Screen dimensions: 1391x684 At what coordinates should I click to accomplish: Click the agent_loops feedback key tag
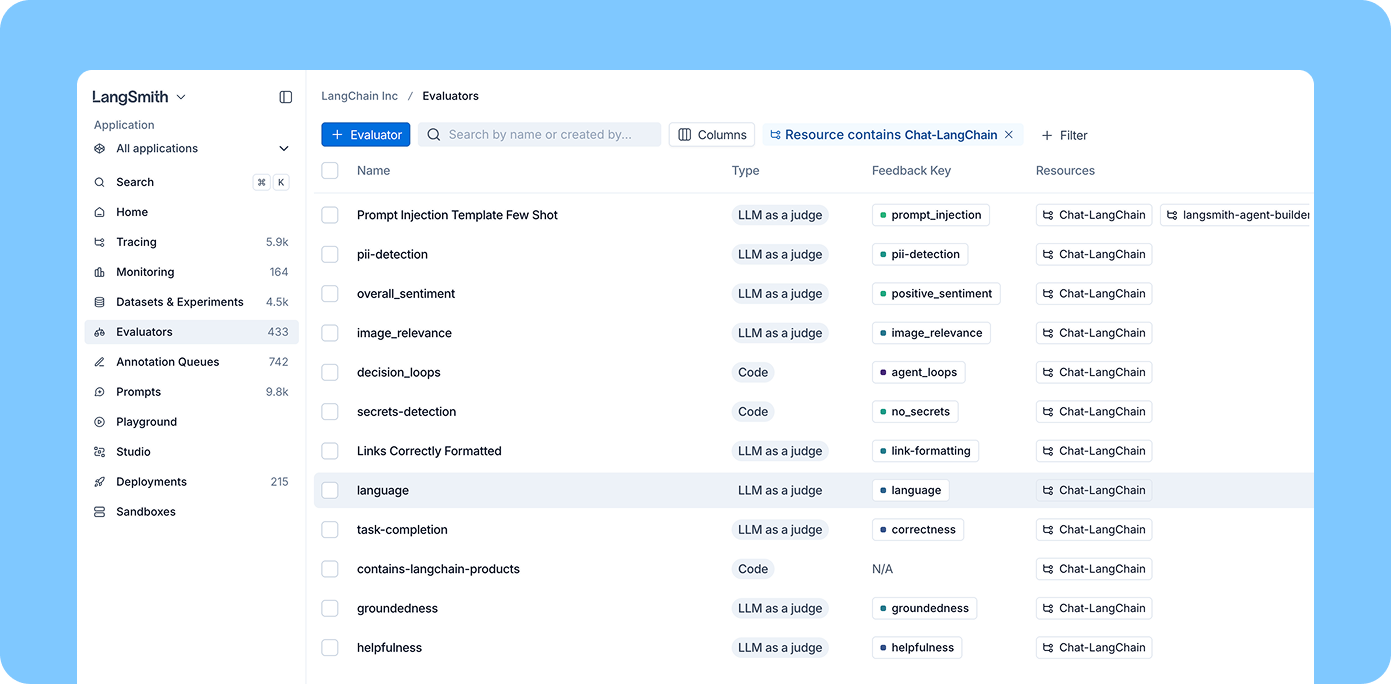[918, 372]
